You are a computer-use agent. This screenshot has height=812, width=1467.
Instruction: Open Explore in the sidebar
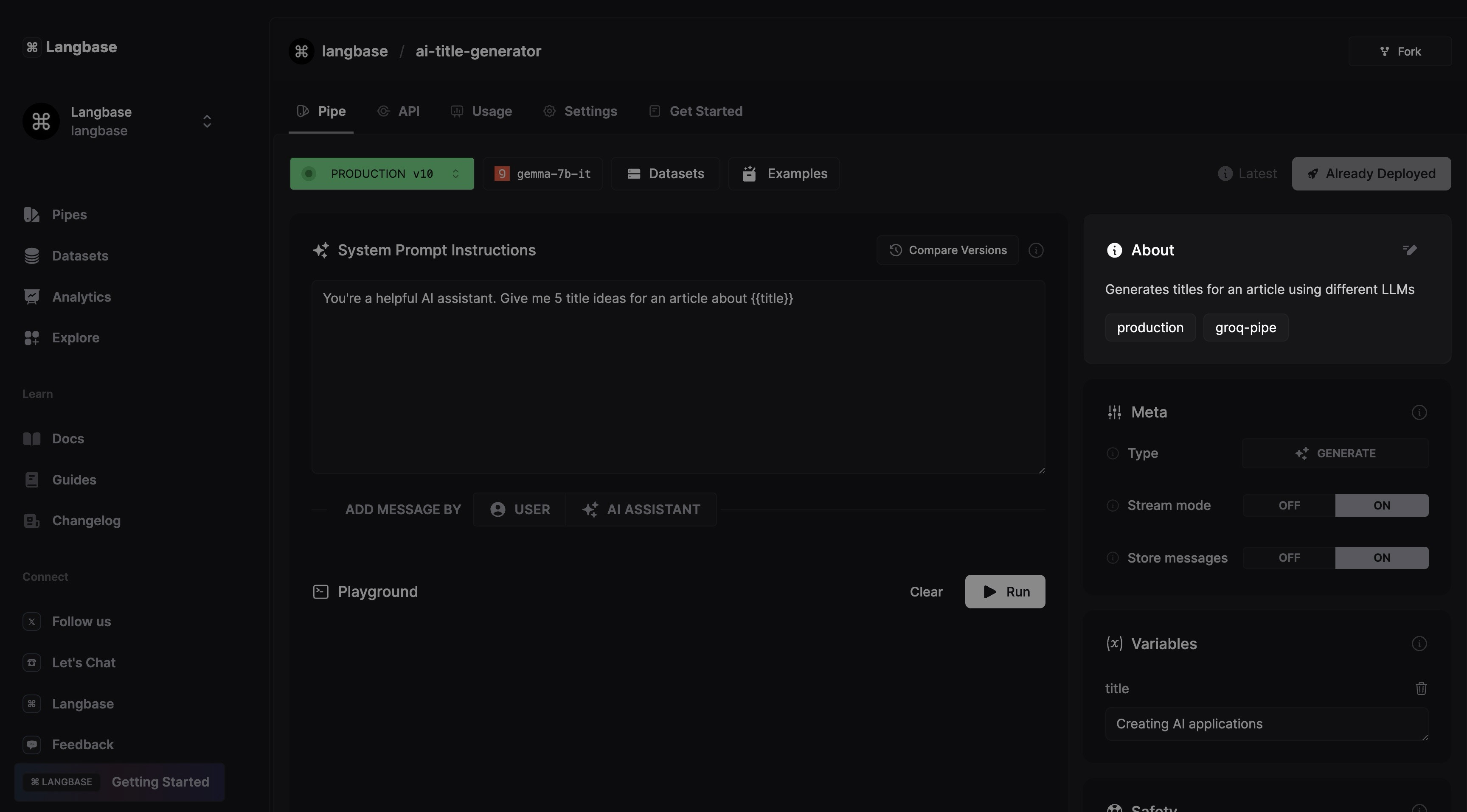coord(75,338)
